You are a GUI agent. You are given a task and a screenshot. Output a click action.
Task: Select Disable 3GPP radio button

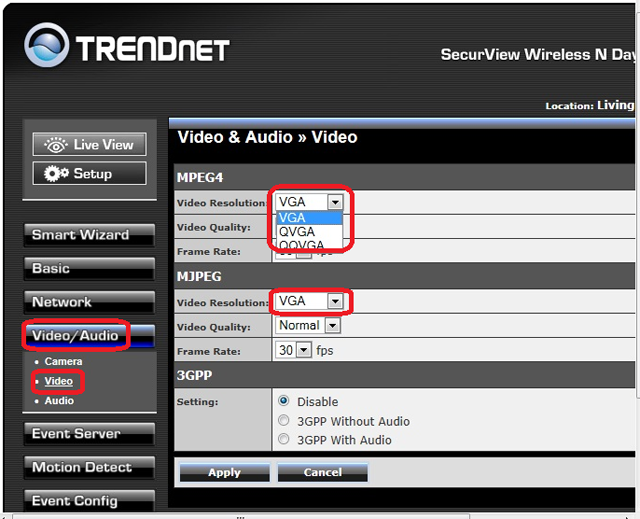pos(284,402)
